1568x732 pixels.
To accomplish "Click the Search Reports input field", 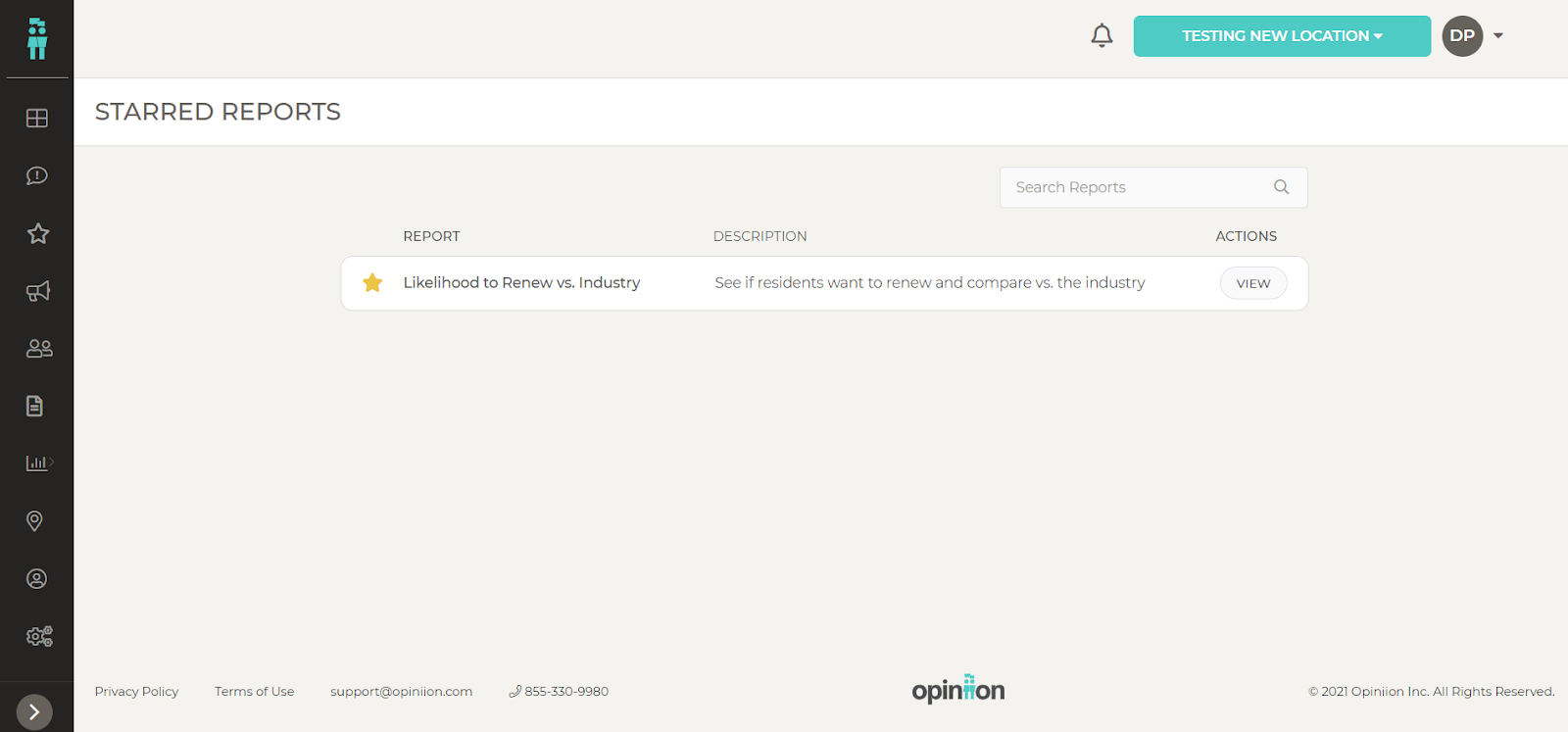I will pos(1152,187).
